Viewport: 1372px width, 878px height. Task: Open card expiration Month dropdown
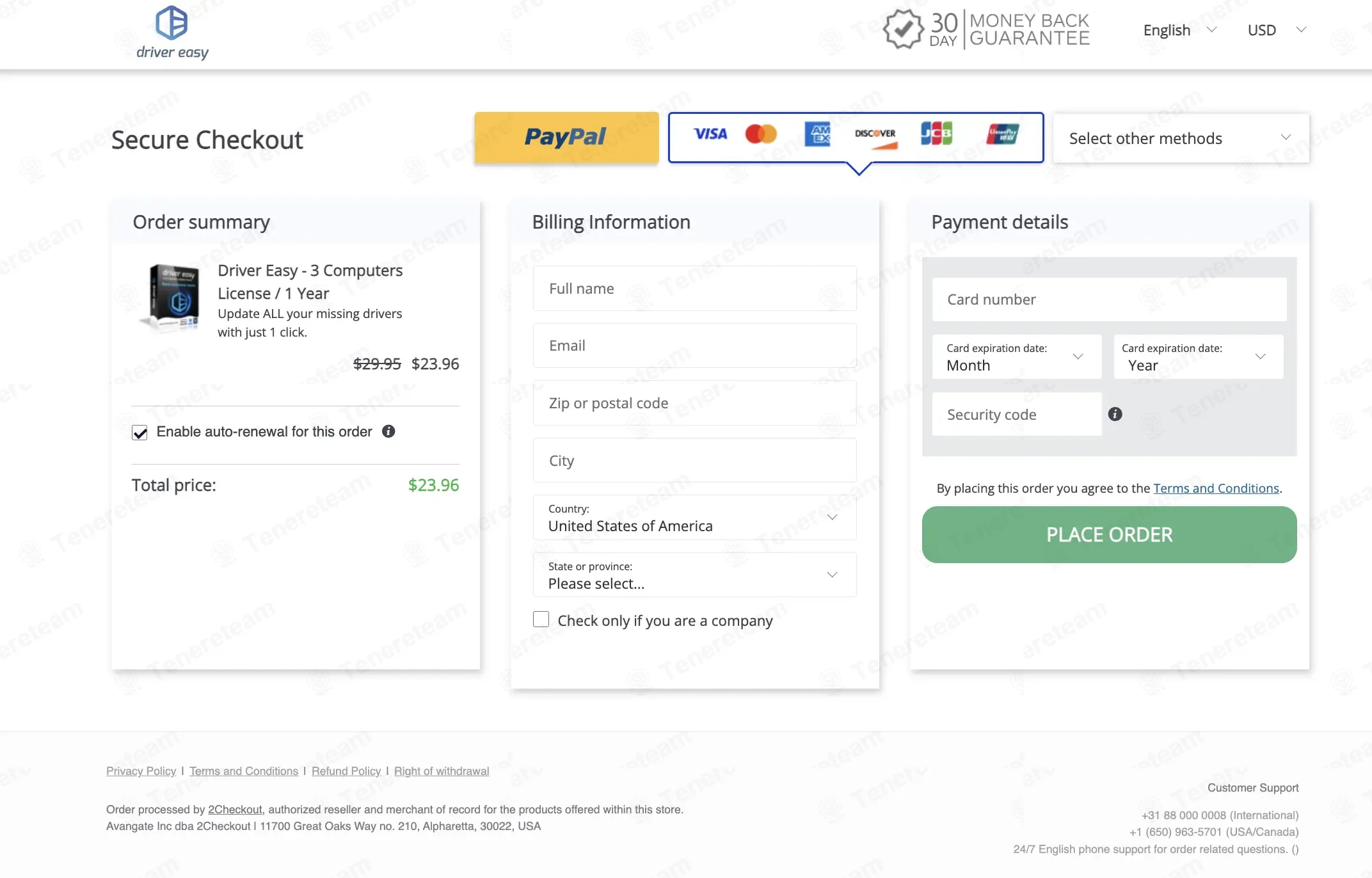[1016, 357]
